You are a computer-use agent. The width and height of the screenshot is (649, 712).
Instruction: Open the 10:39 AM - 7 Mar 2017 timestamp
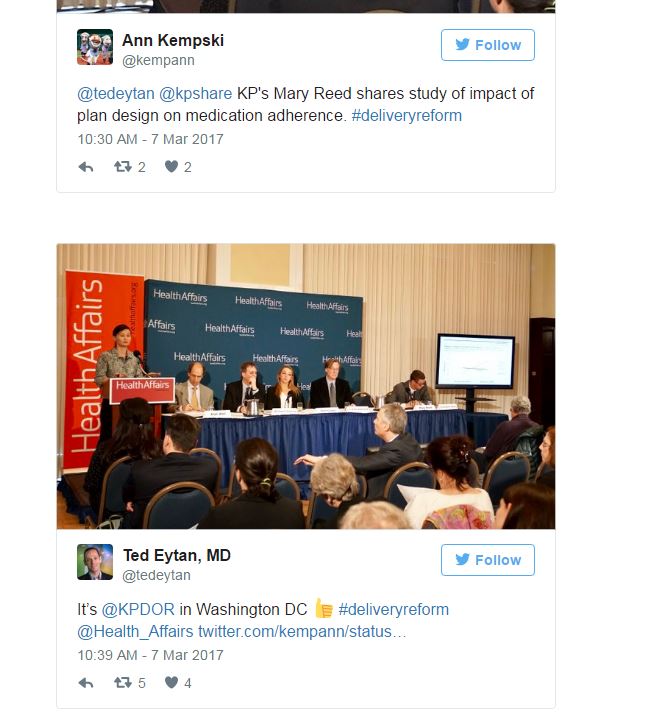[x=150, y=655]
